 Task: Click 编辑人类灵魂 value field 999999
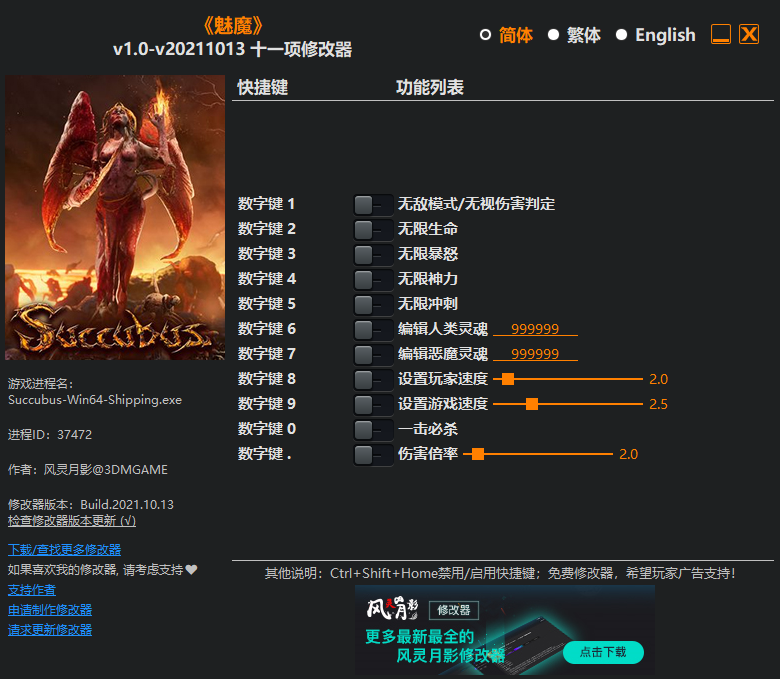[535, 329]
